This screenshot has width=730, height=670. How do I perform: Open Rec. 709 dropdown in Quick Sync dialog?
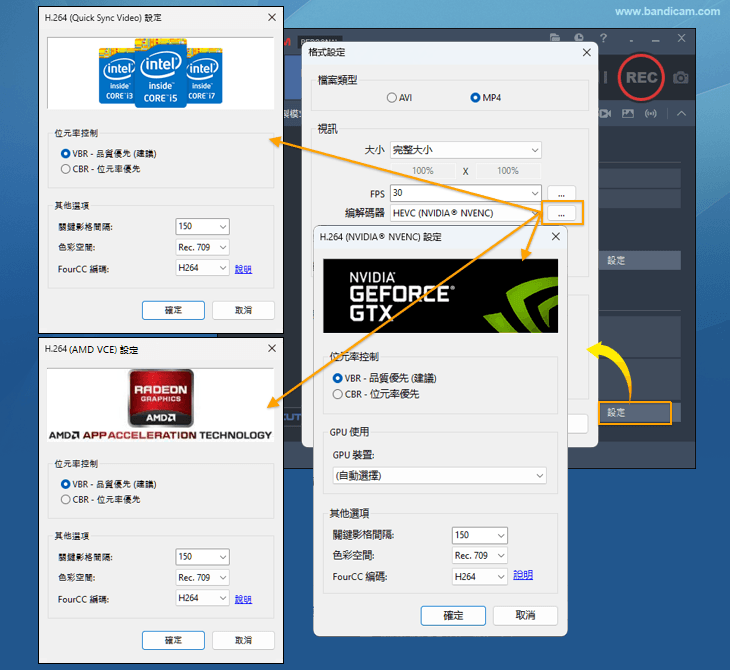(203, 247)
